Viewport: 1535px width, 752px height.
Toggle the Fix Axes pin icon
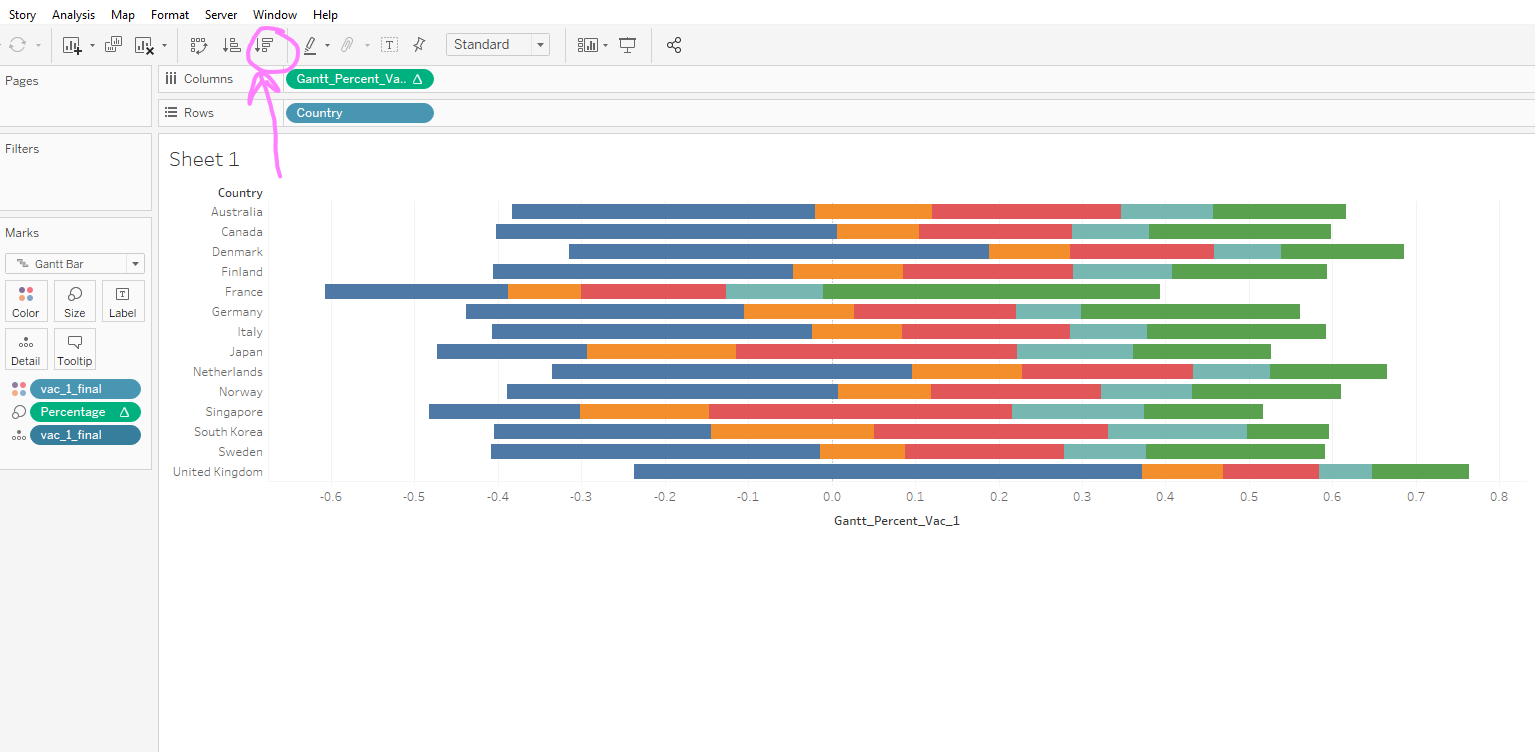419,45
